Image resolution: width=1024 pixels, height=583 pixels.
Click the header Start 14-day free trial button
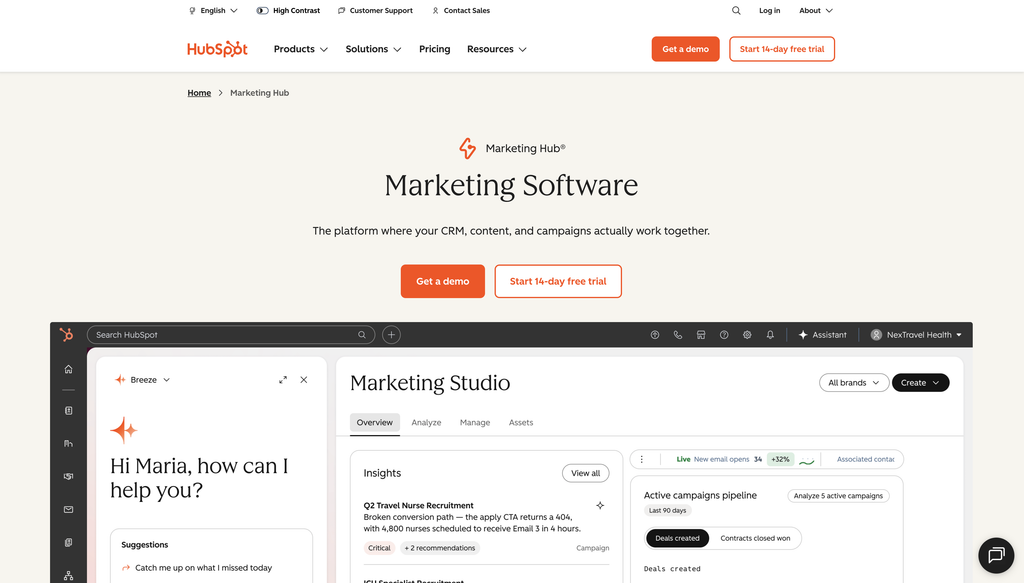[782, 49]
